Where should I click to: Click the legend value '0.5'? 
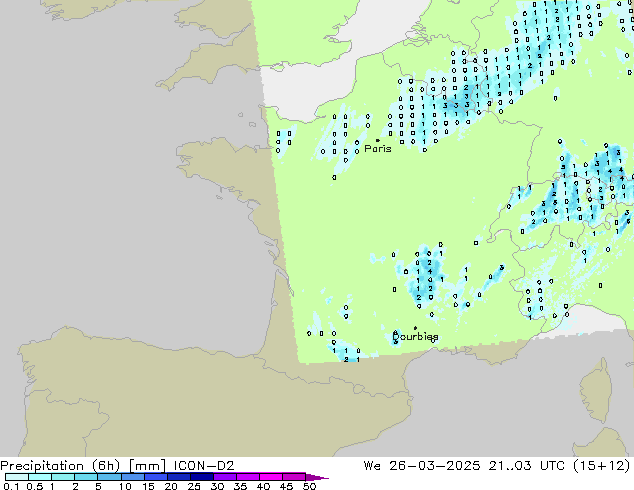coord(34,486)
